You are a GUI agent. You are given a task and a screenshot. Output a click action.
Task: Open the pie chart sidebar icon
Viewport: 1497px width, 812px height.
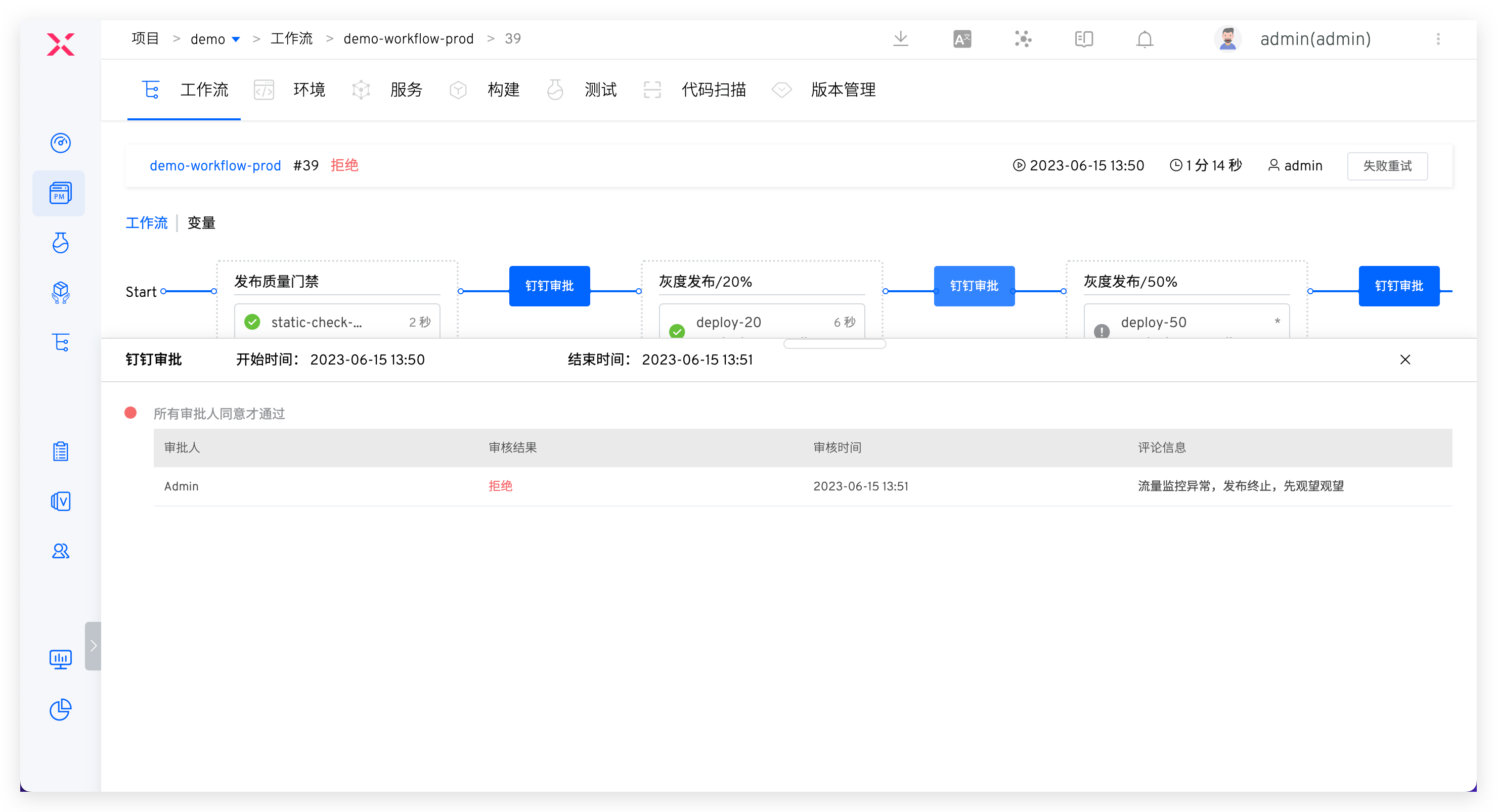click(x=61, y=709)
